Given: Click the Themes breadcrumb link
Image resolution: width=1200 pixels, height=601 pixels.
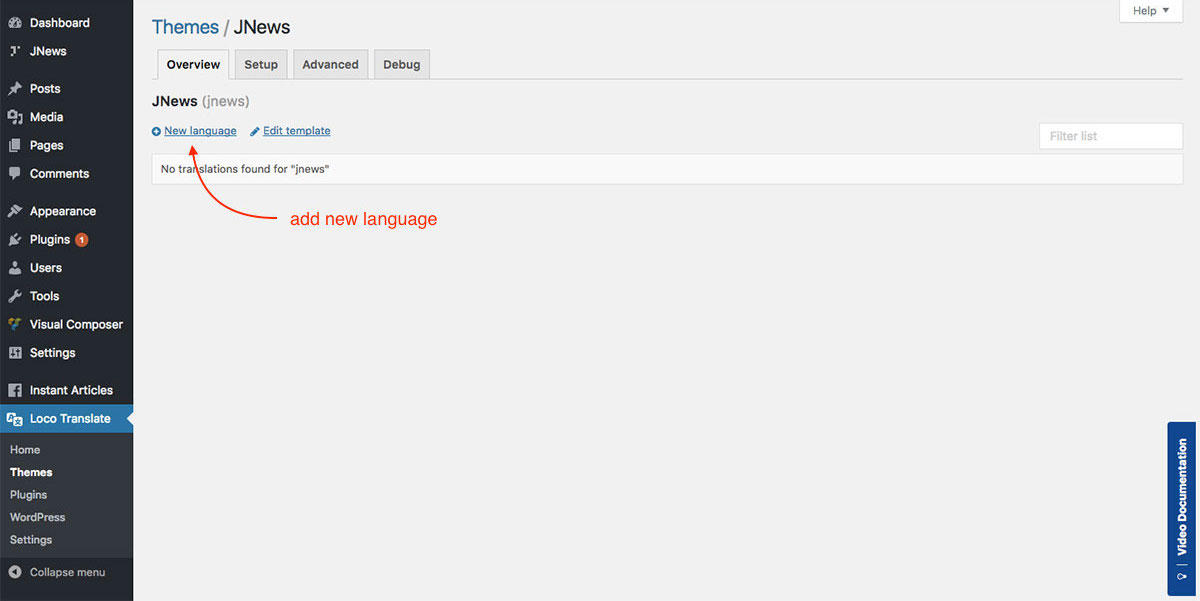Looking at the screenshot, I should (185, 27).
